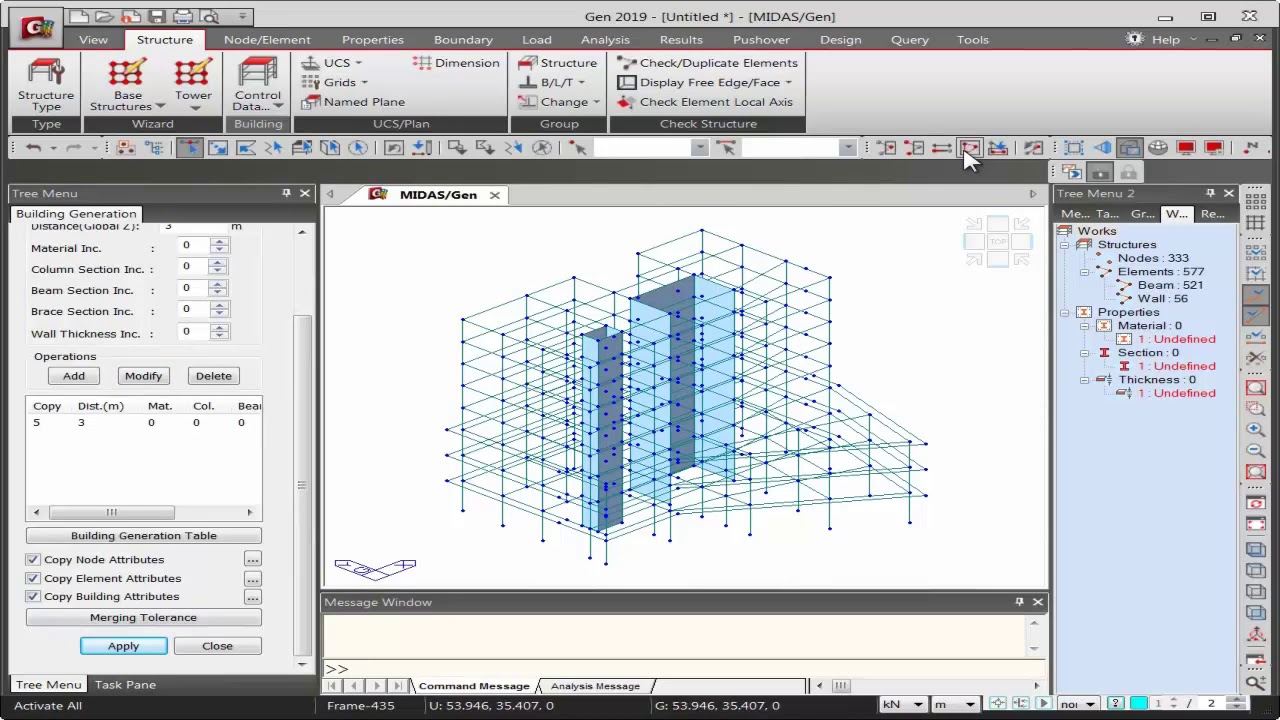
Task: Click options button next to Copy Node Attributes
Action: (252, 560)
